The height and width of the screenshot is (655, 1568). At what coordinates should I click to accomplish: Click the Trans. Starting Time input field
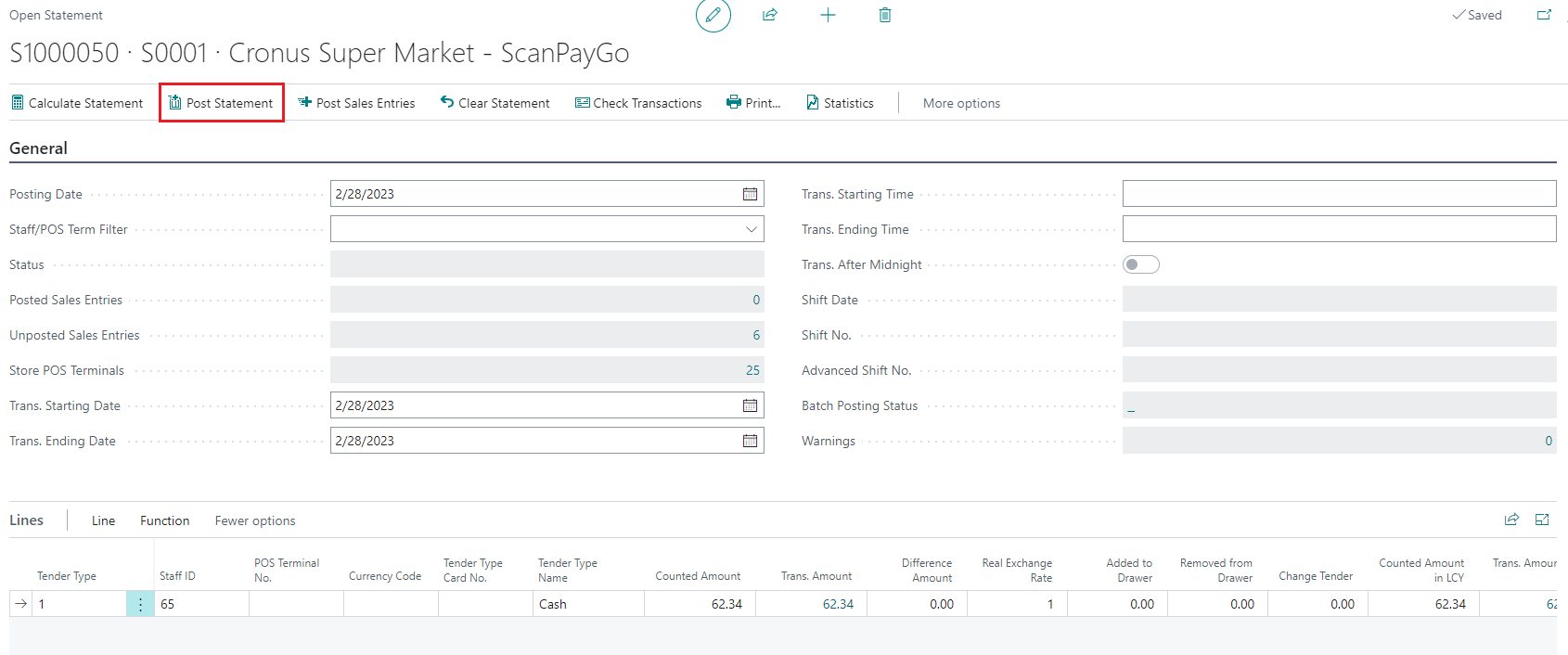click(1338, 194)
